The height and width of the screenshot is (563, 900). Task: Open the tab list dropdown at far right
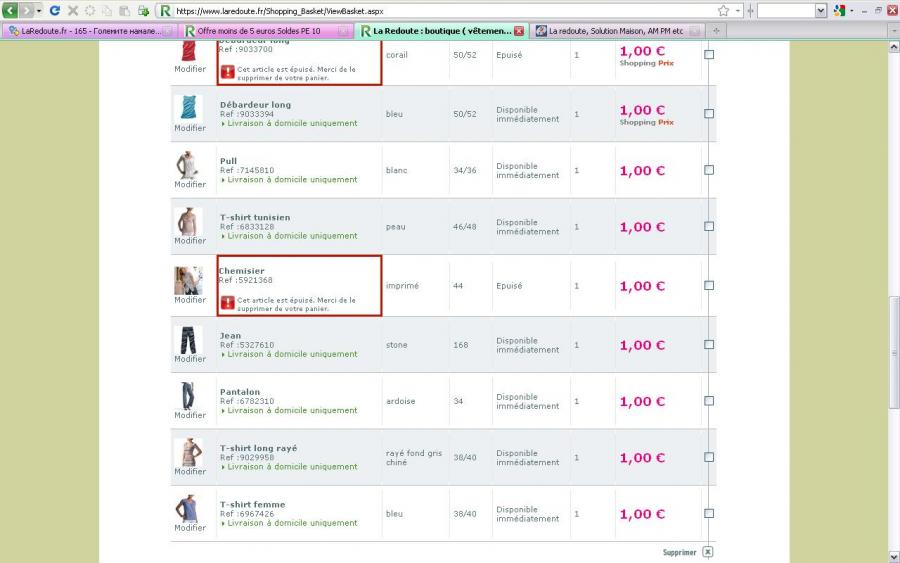click(893, 31)
